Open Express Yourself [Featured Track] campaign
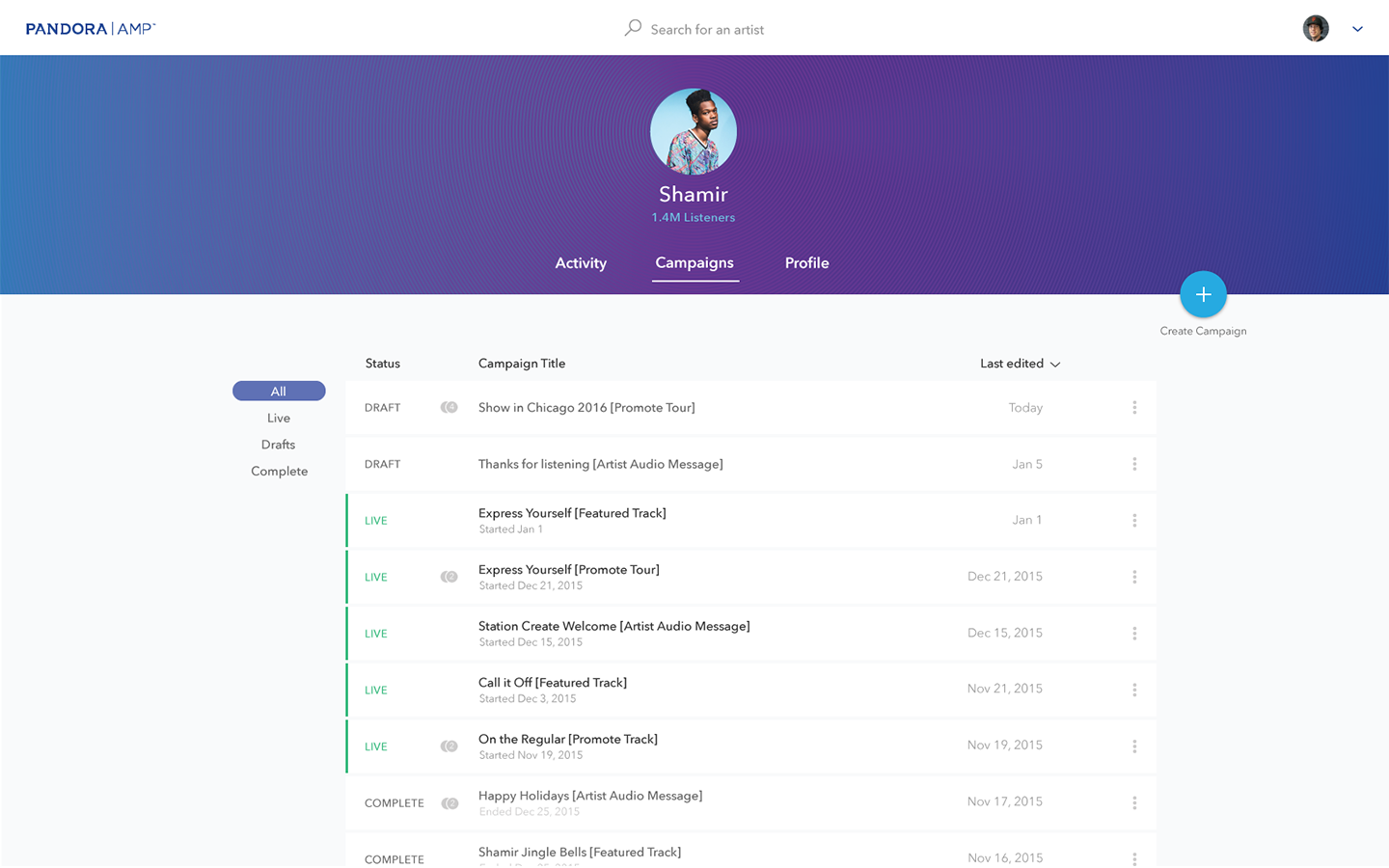The image size is (1389, 868). pos(572,513)
